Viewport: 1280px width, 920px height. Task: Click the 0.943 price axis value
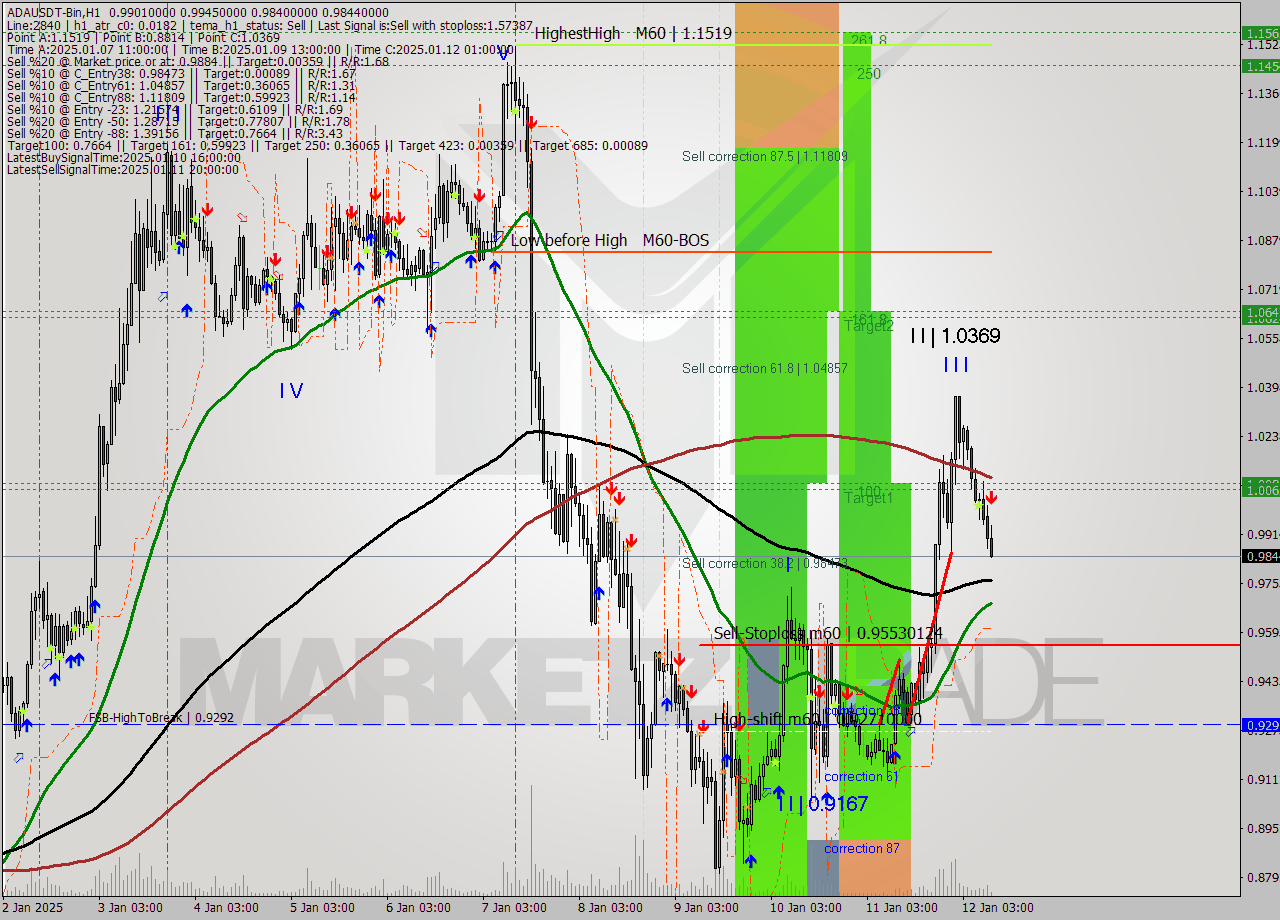(1262, 681)
